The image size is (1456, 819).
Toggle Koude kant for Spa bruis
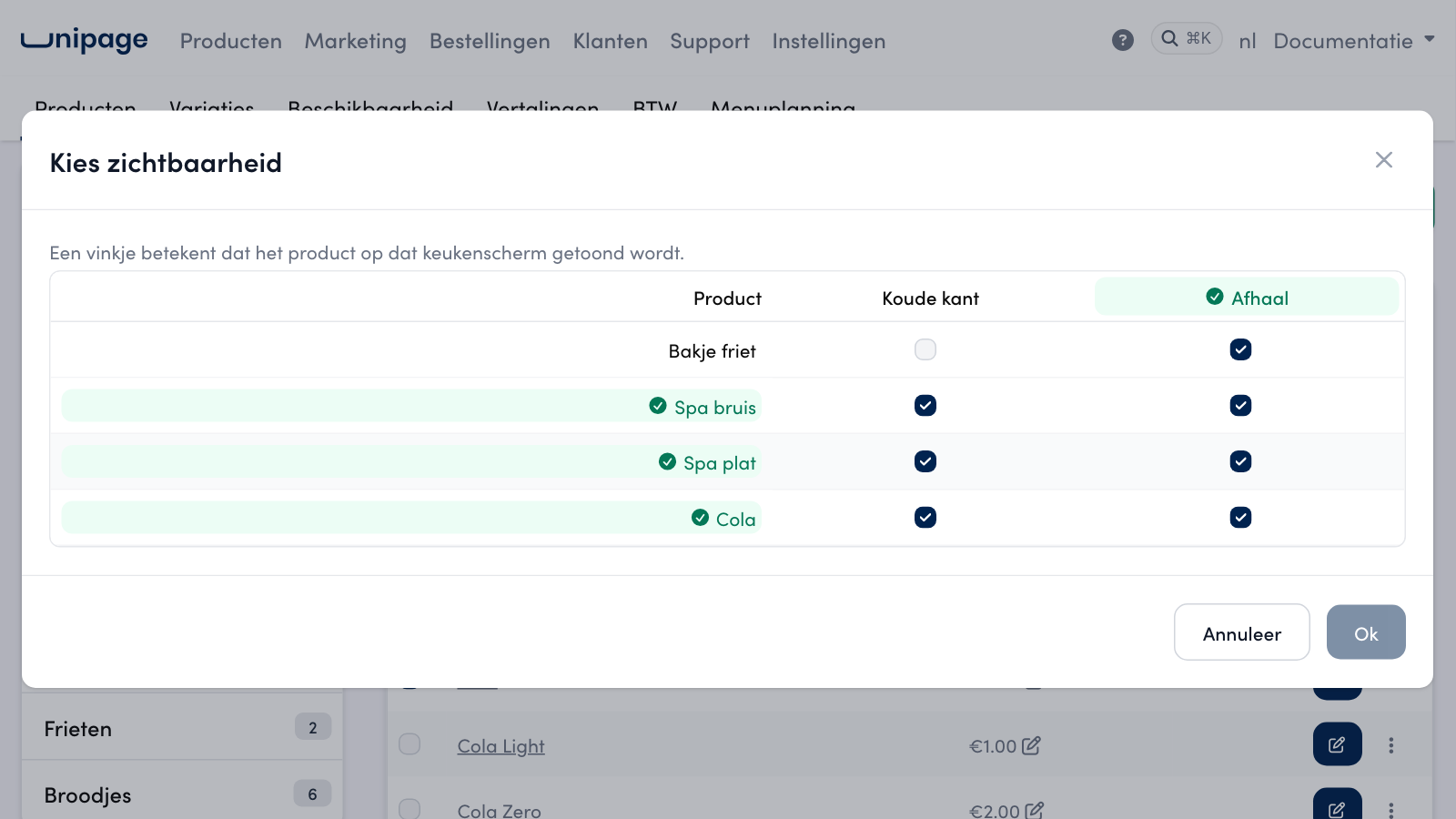925,406
